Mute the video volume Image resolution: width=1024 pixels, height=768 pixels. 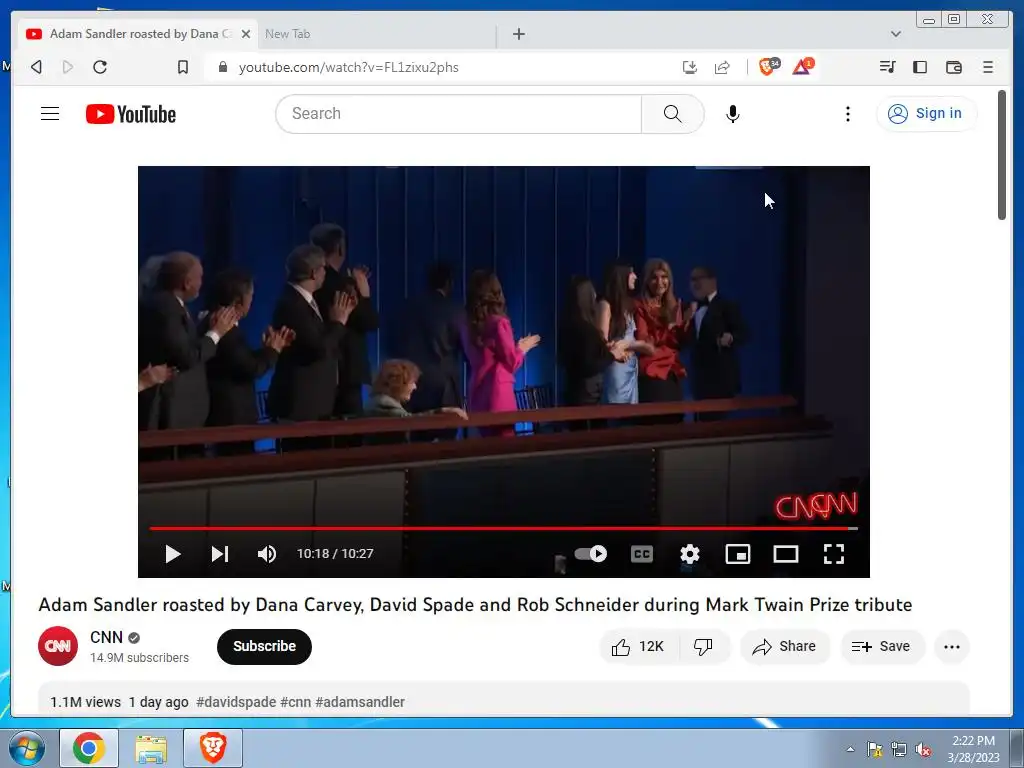click(266, 554)
